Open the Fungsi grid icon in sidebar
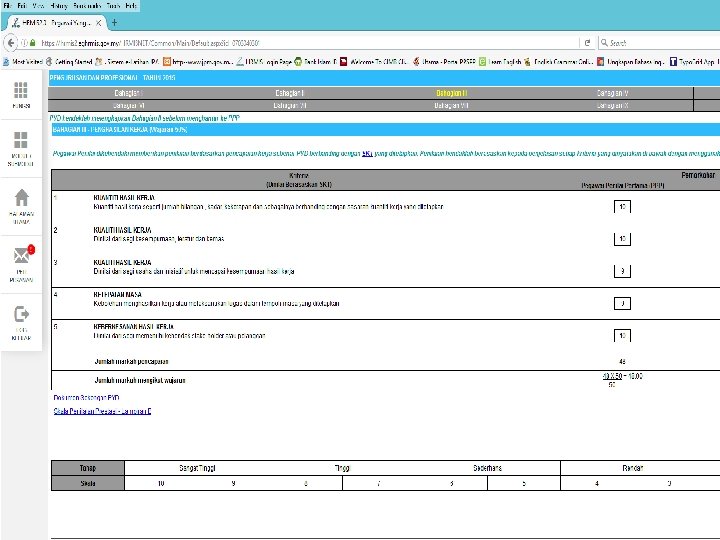This screenshot has width=720, height=540. [21, 90]
